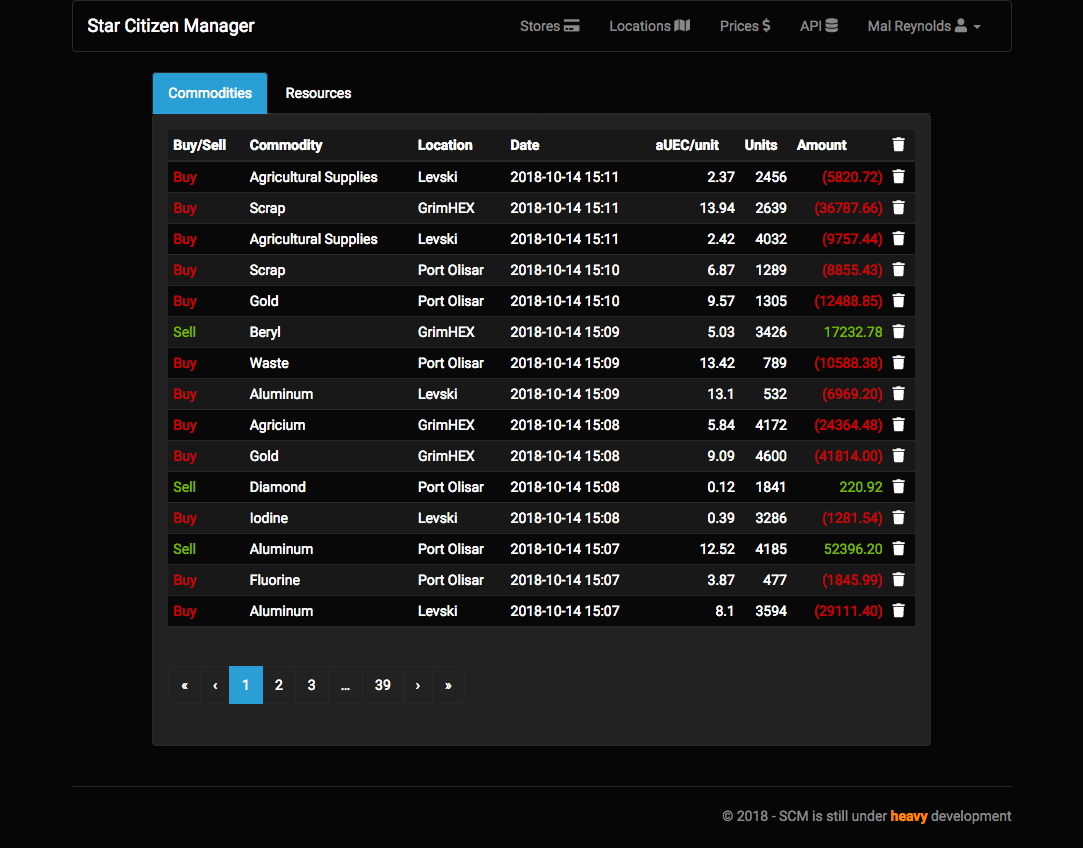
Task: Delete the Scrap Port Olisar transaction
Action: pos(898,269)
